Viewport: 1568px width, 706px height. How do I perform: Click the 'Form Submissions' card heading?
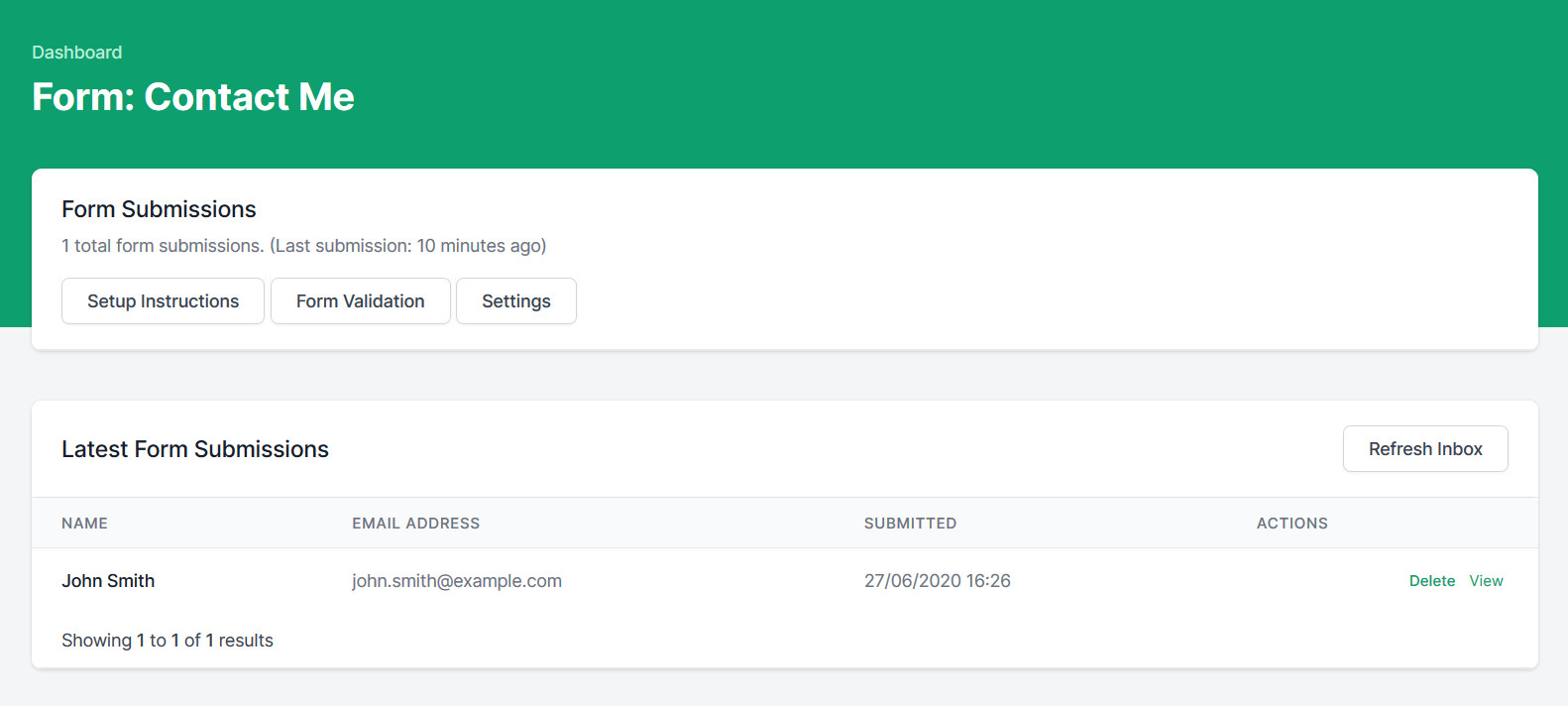(x=159, y=209)
